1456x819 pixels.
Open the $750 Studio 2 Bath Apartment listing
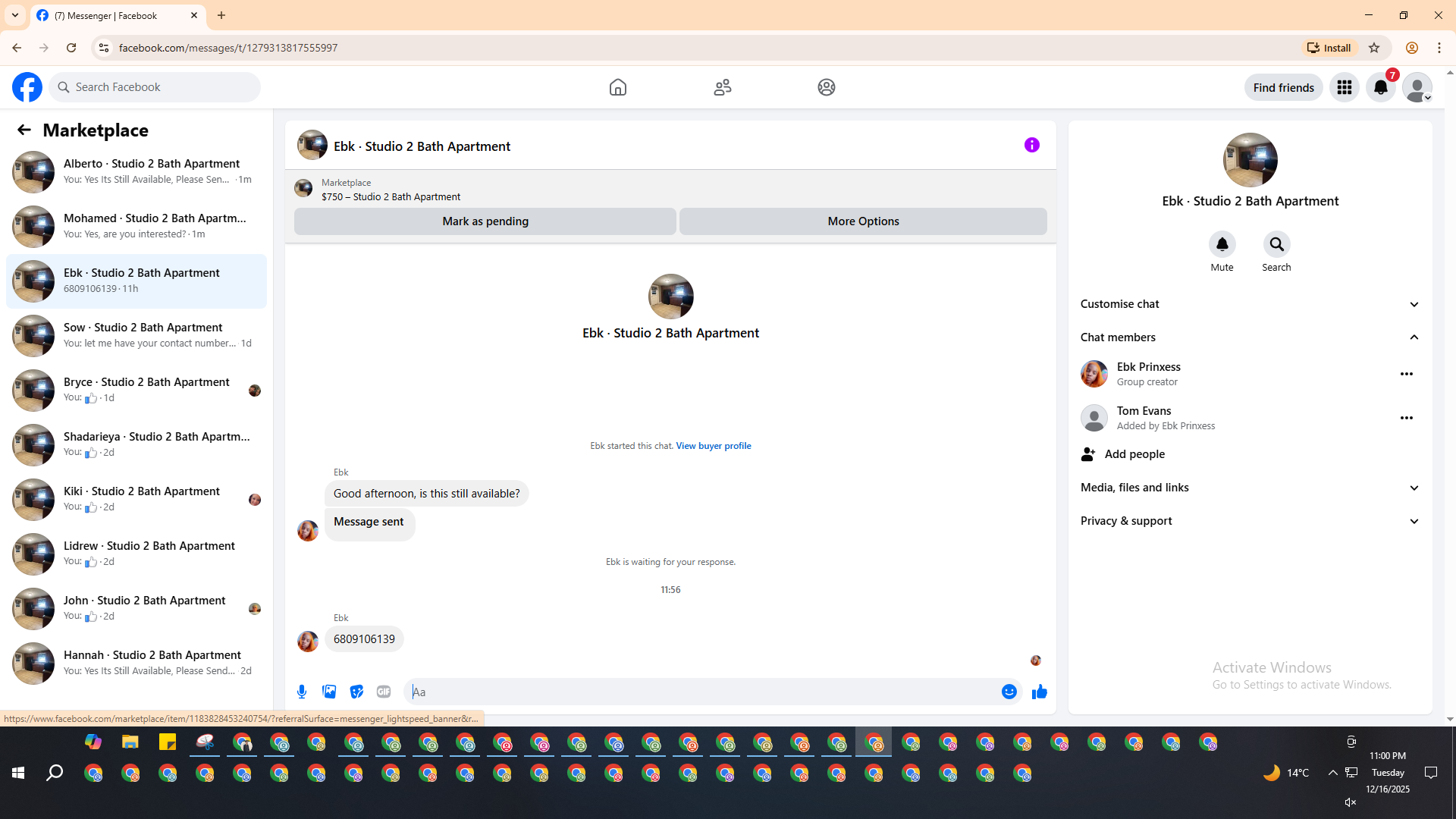391,196
